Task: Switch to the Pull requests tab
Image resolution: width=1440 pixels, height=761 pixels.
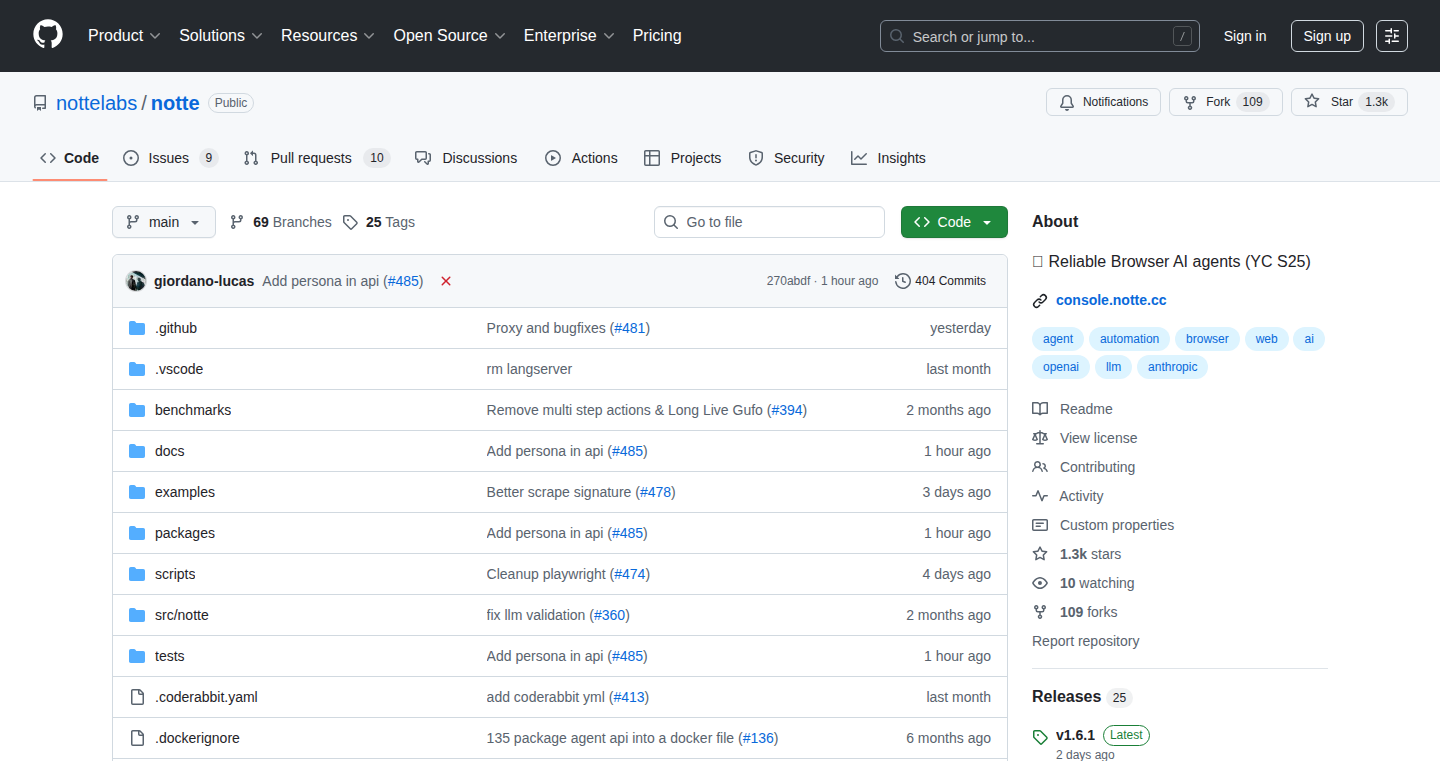Action: tap(316, 158)
